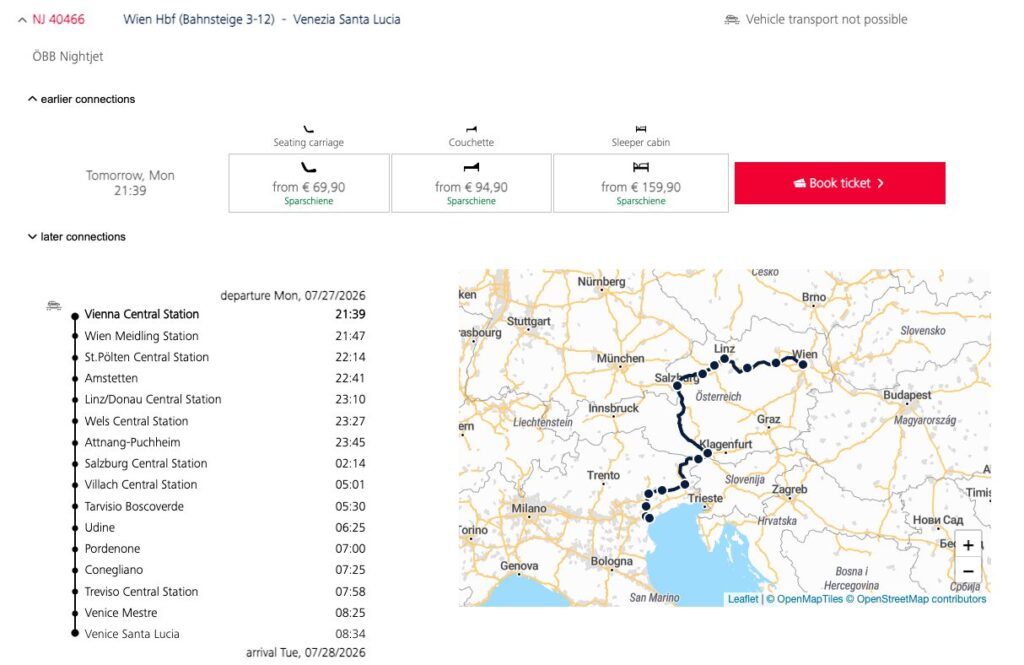Click the München city label on the map

coord(620,358)
